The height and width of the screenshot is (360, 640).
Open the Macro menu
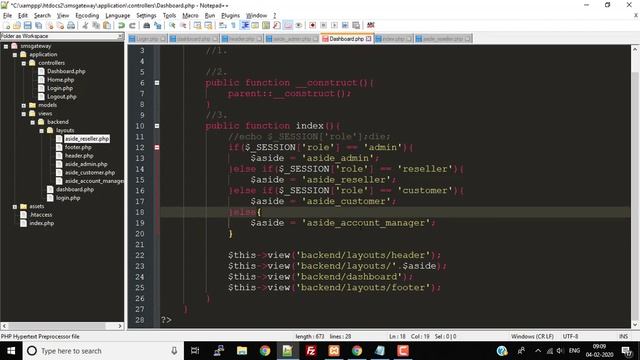(190, 16)
